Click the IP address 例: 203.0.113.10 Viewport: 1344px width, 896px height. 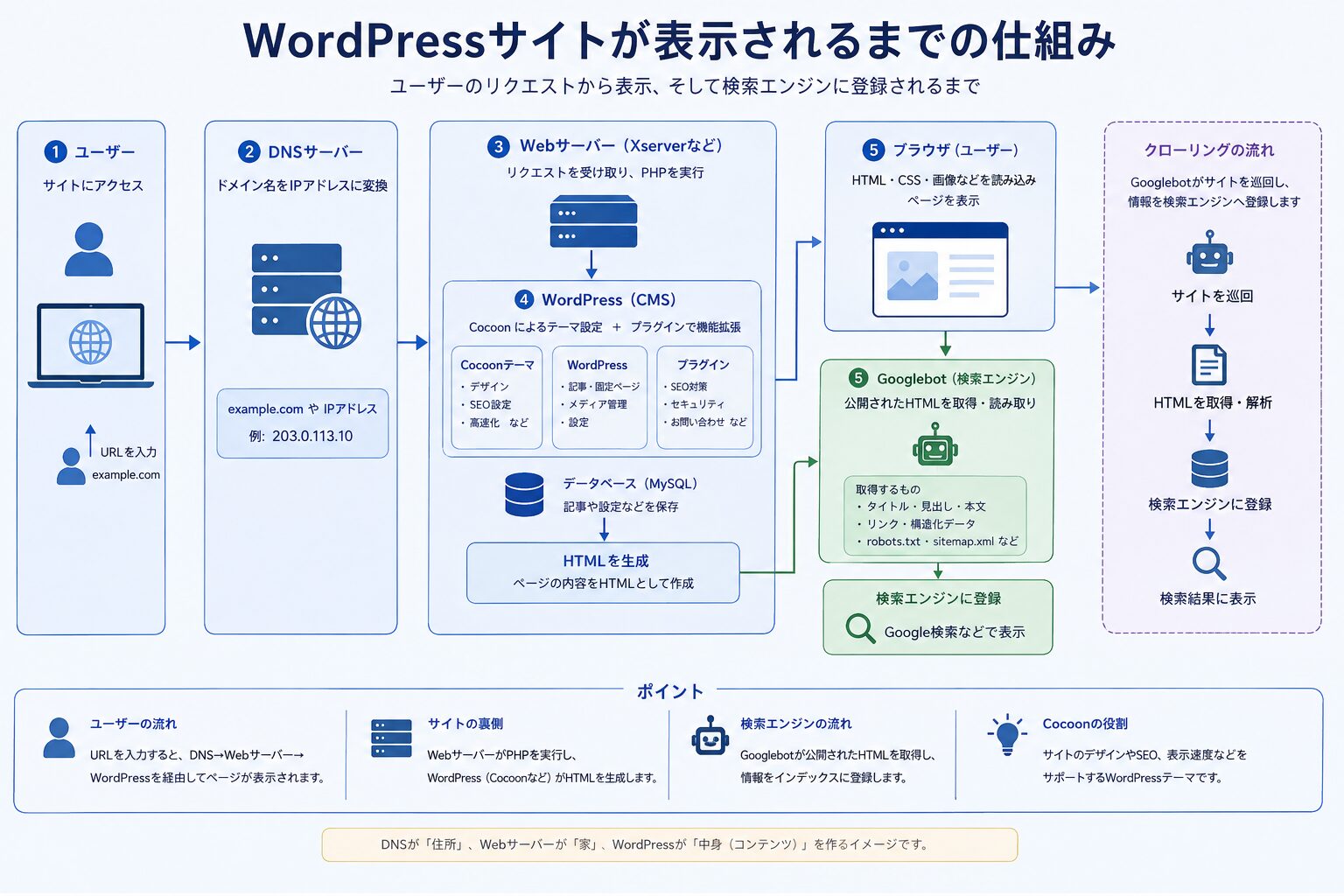[x=301, y=436]
